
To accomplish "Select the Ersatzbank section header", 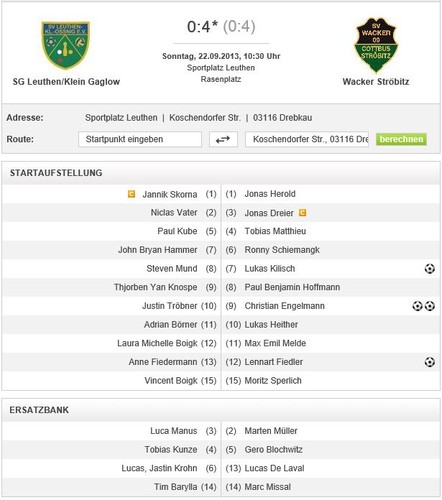I will 39,410.
